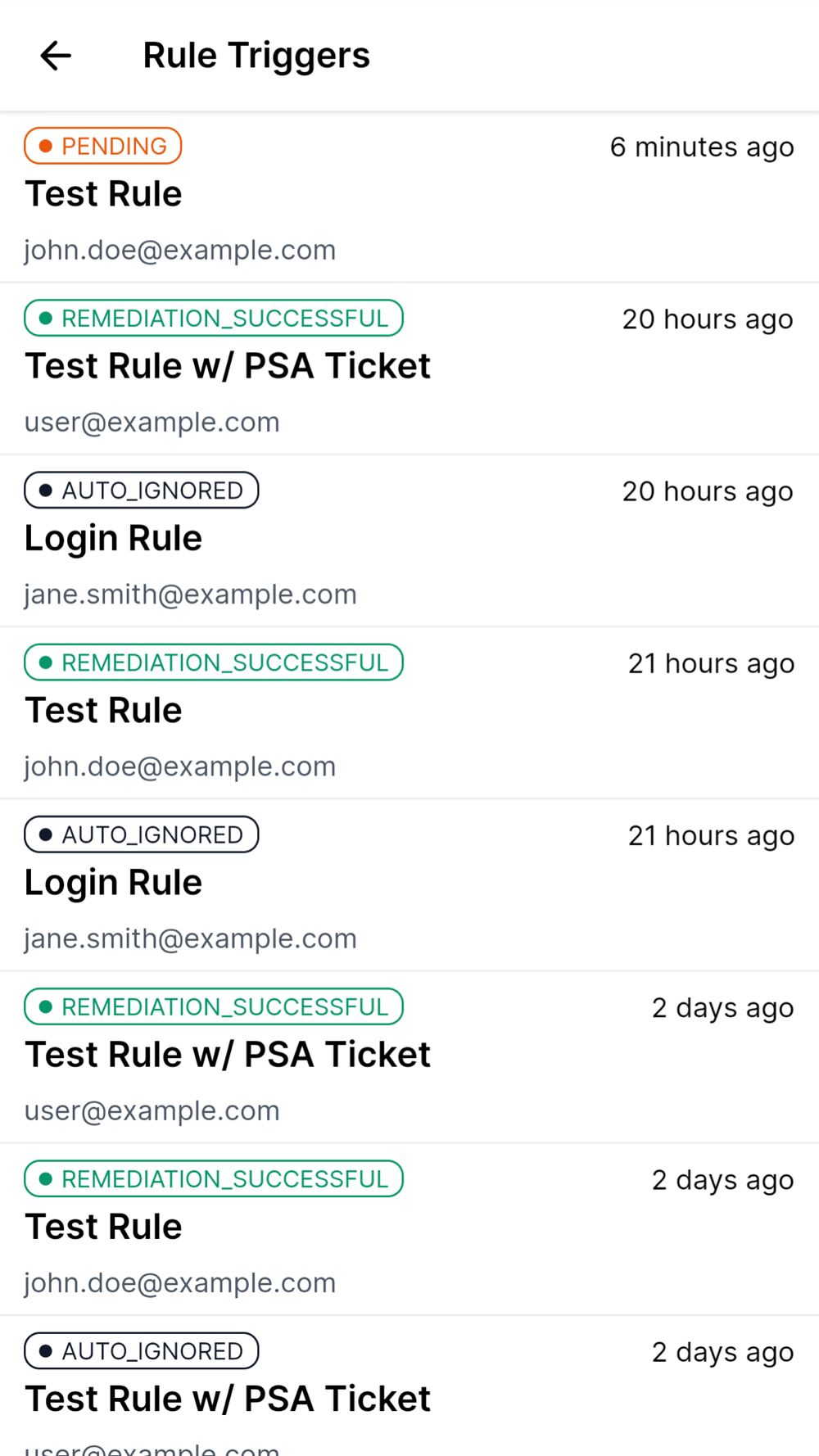Click john.doe@example.com under pending Test Rule
The height and width of the screenshot is (1456, 819).
click(180, 250)
